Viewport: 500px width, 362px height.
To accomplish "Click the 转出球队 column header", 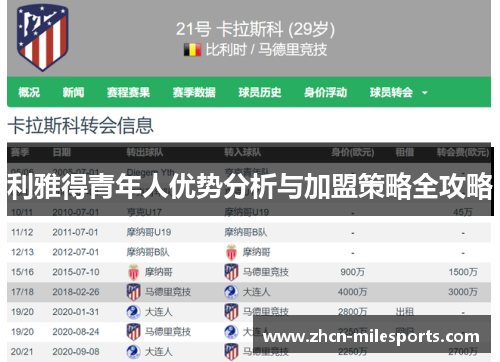I will tap(145, 152).
